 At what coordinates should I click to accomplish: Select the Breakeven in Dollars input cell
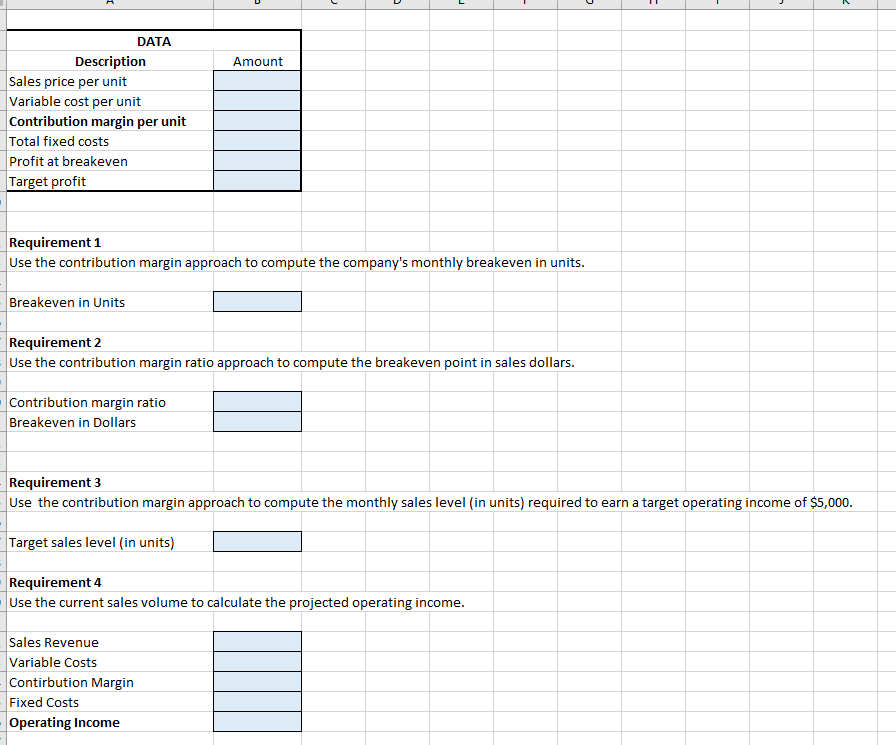257,421
